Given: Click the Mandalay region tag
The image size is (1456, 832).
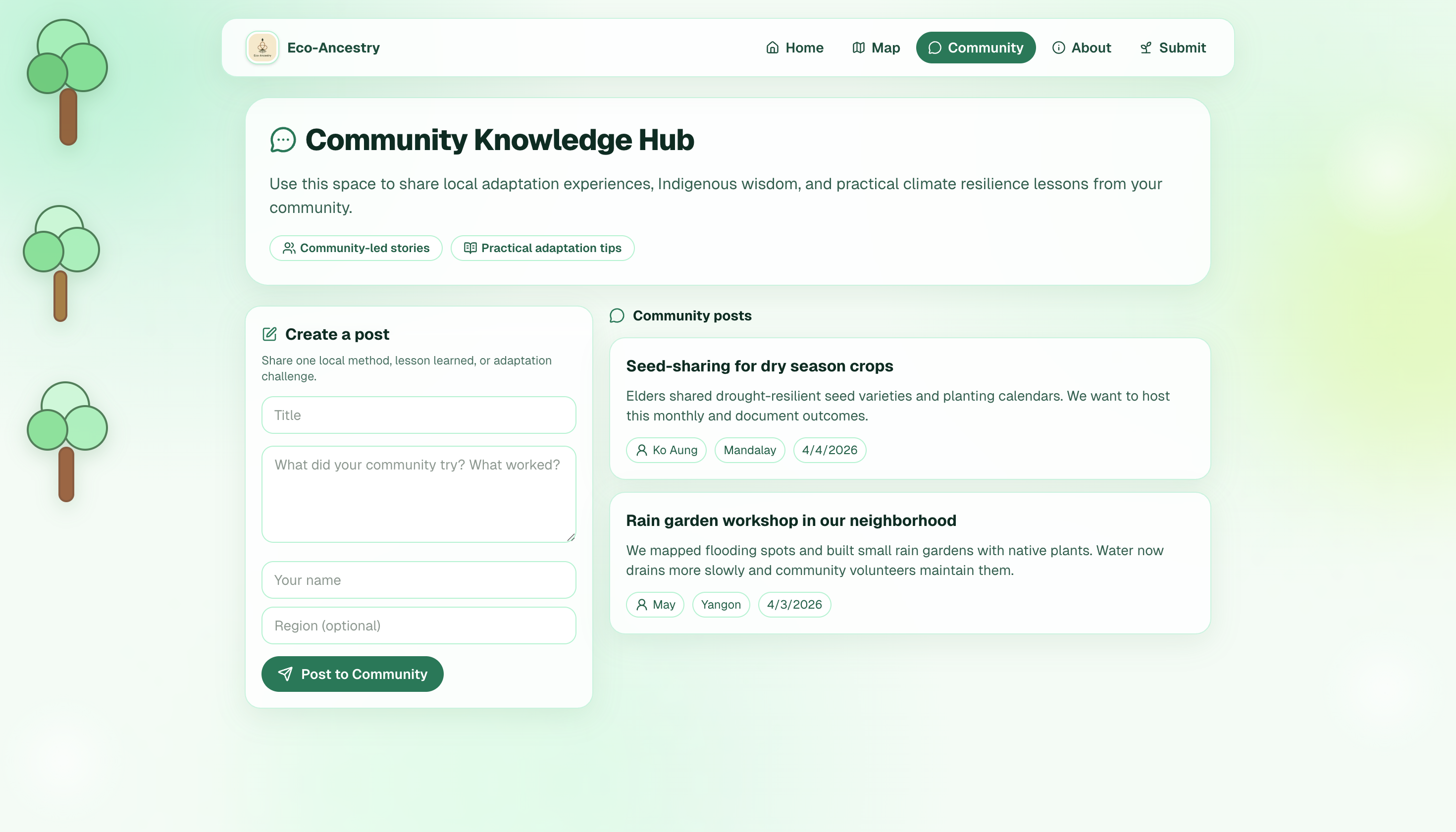Looking at the screenshot, I should tap(749, 450).
